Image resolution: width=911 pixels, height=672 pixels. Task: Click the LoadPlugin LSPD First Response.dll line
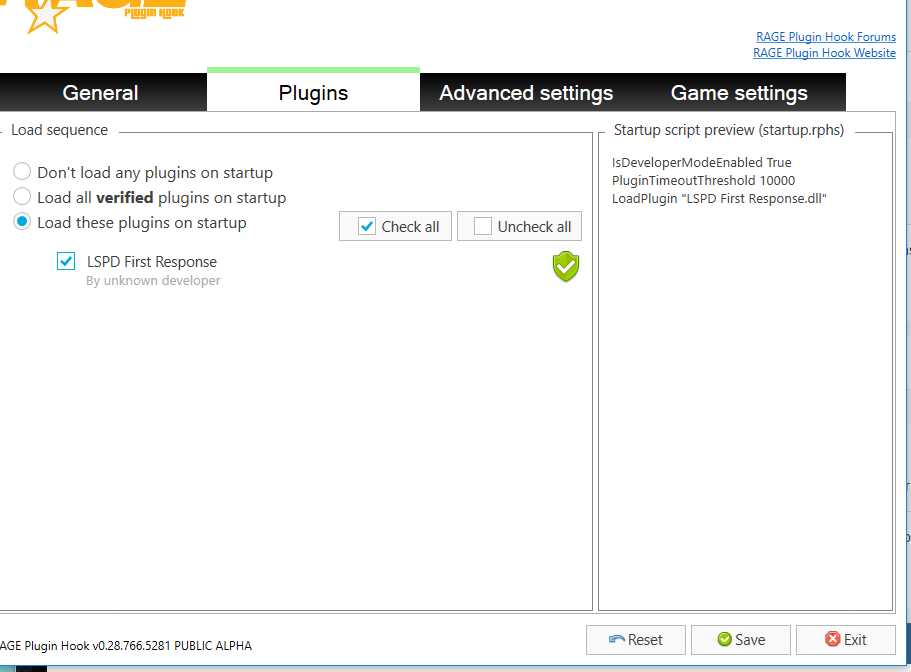pyautogui.click(x=719, y=199)
